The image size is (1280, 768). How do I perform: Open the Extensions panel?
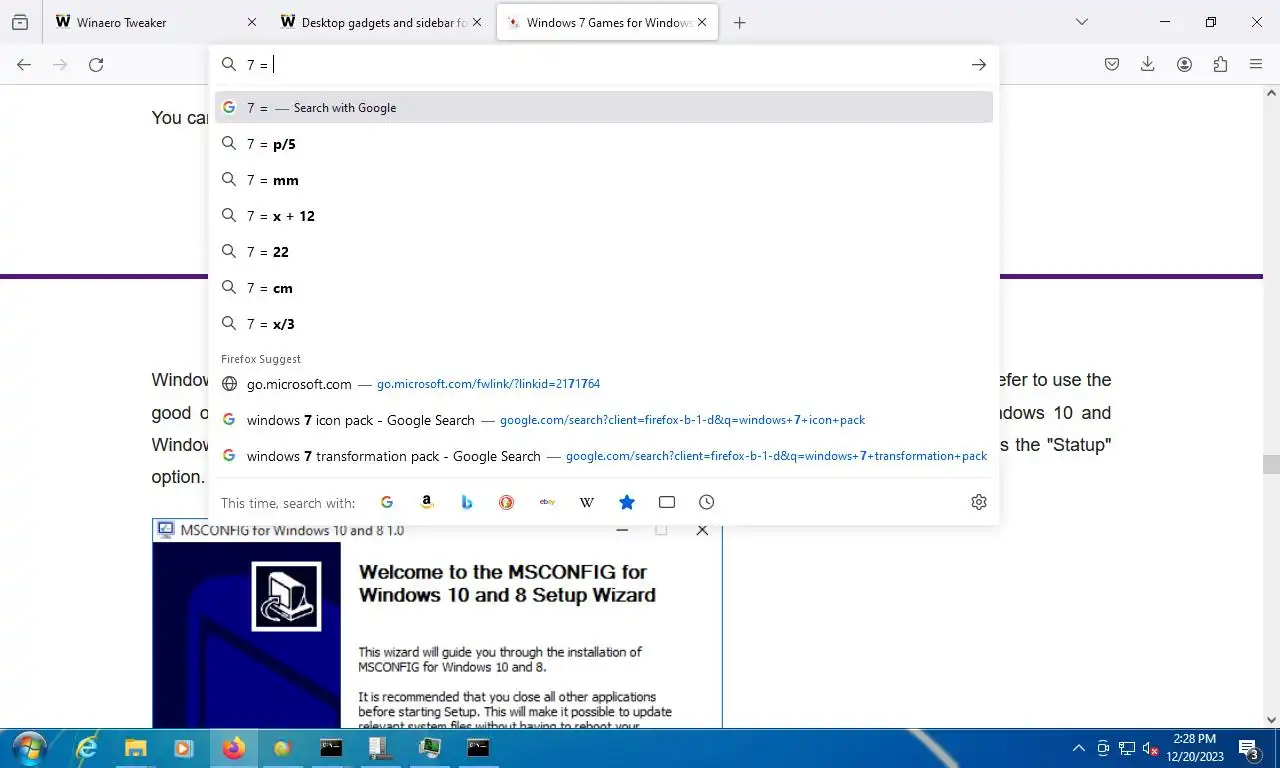click(1220, 64)
